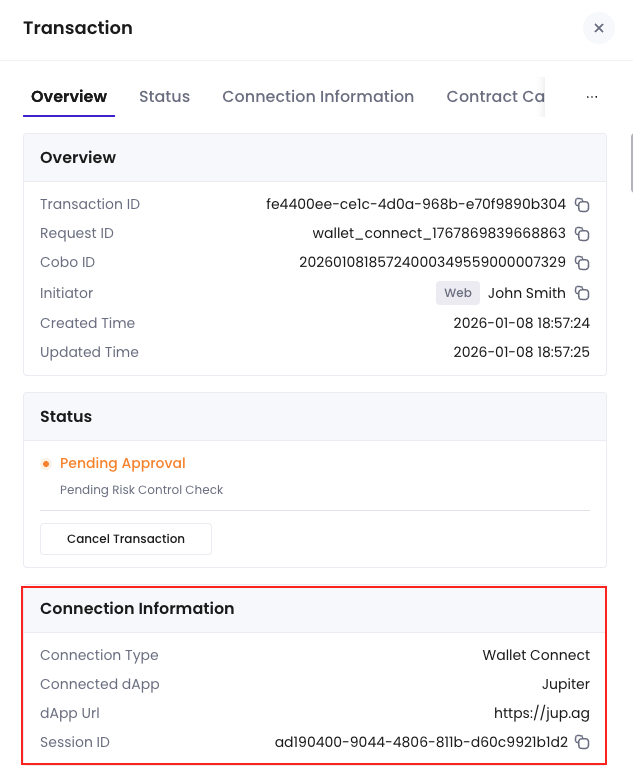The height and width of the screenshot is (775, 633).
Task: Copy the Session ID value
Action: pyautogui.click(x=582, y=742)
